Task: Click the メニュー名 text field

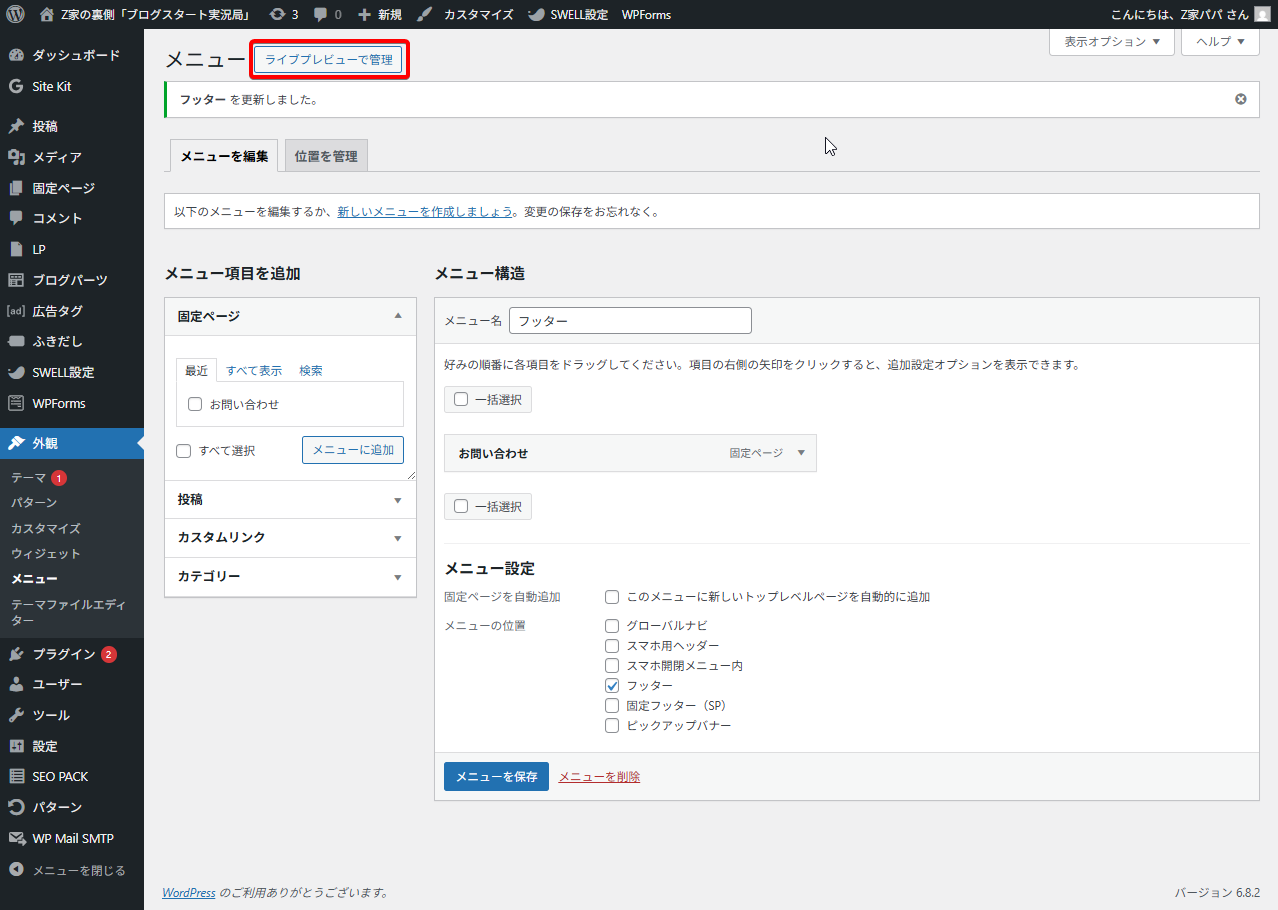Action: 630,321
